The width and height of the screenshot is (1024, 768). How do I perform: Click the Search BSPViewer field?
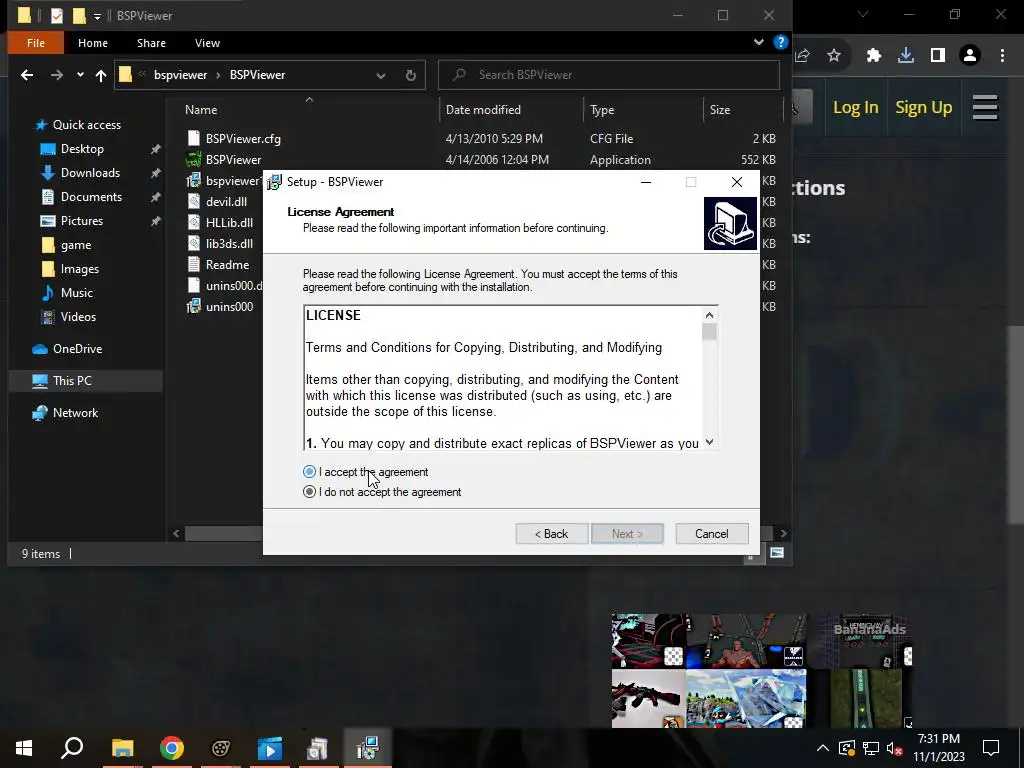pos(609,75)
